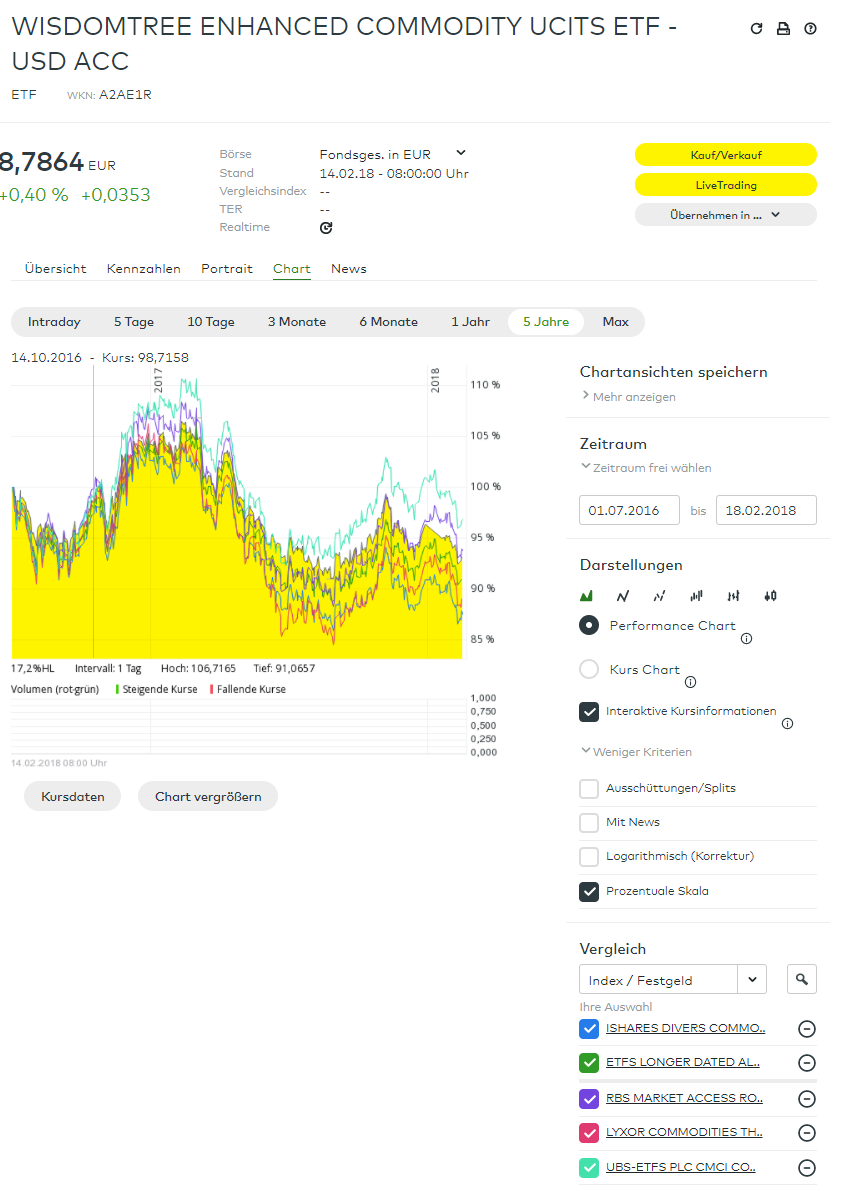The width and height of the screenshot is (847, 1191).
Task: Uncheck the Prozentuale Skala checkbox
Action: [x=589, y=892]
